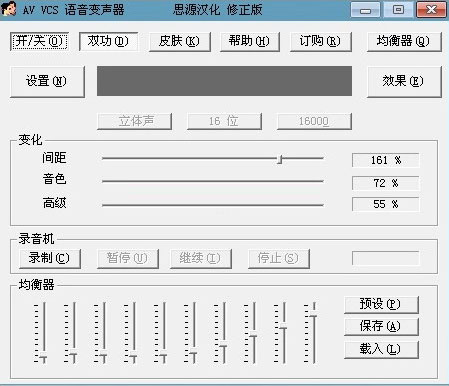The height and width of the screenshot is (386, 449).
Task: Click the fifth equalizer band slider
Action: (161, 333)
